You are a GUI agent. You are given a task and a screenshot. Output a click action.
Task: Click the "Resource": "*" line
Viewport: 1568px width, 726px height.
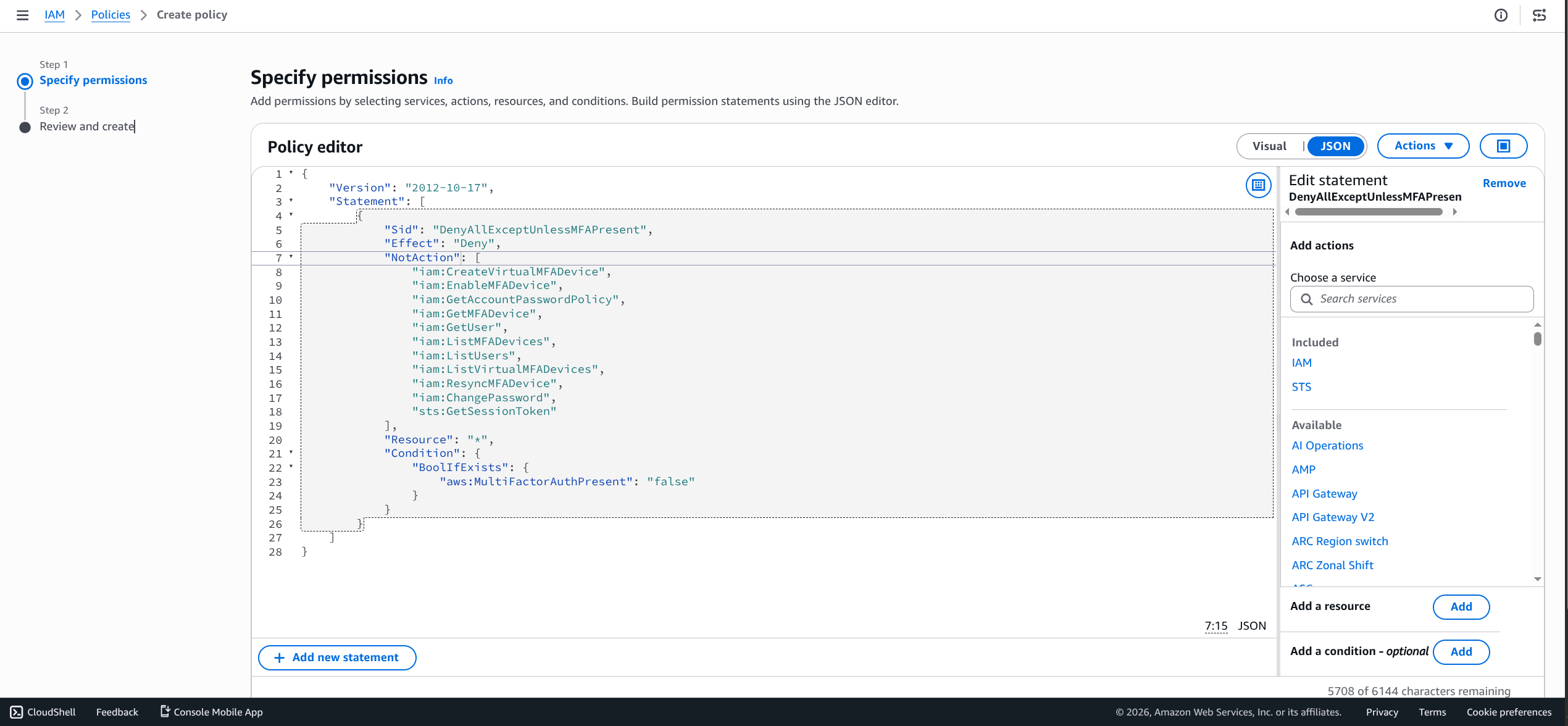click(438, 440)
